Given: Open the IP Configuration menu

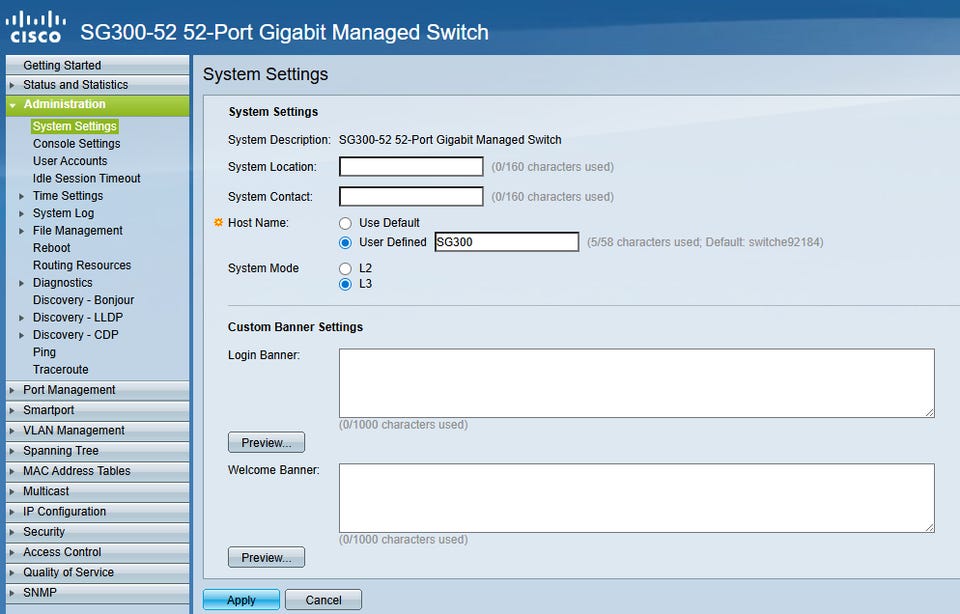Looking at the screenshot, I should (97, 511).
